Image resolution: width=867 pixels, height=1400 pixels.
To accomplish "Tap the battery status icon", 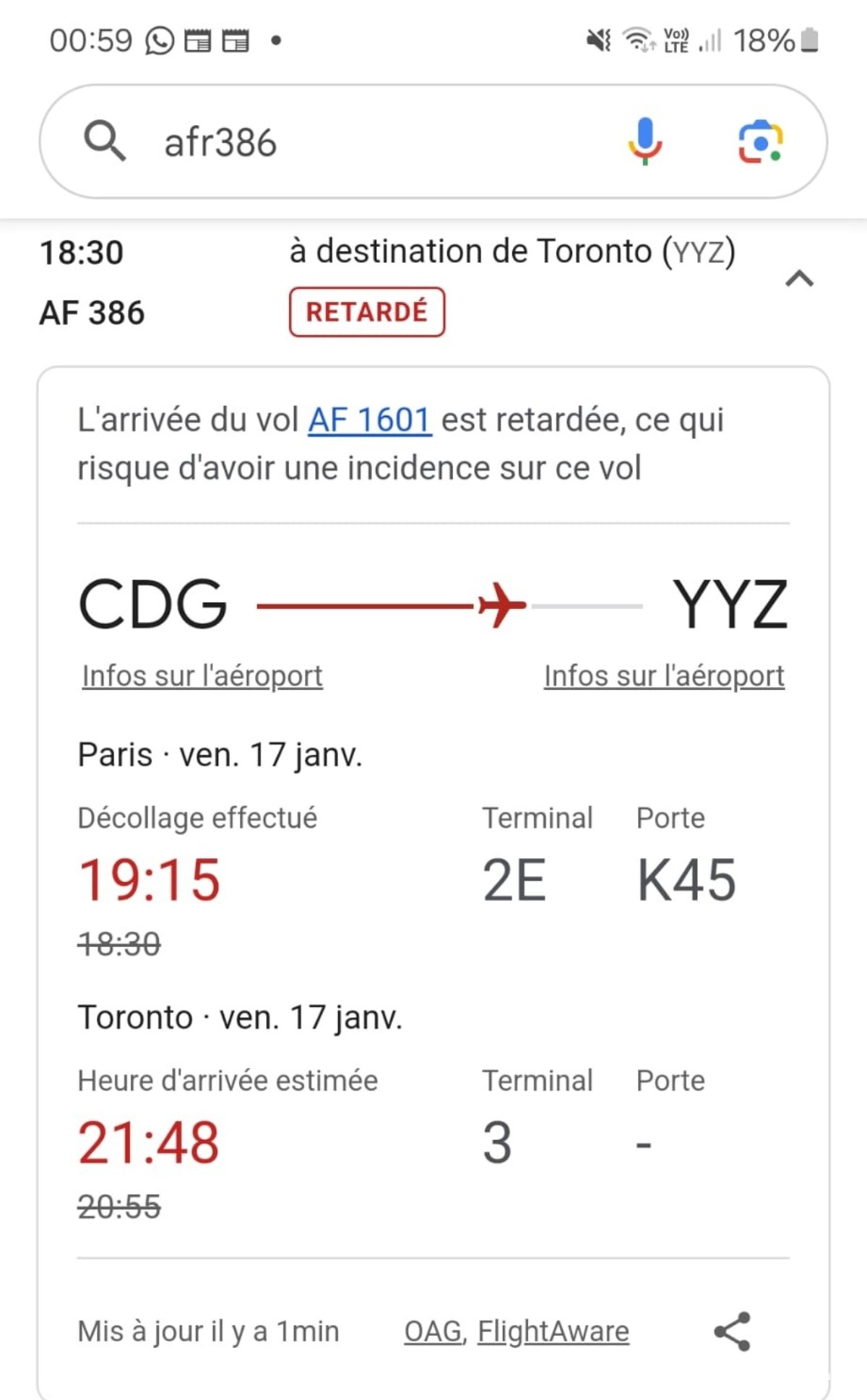I will point(810,40).
